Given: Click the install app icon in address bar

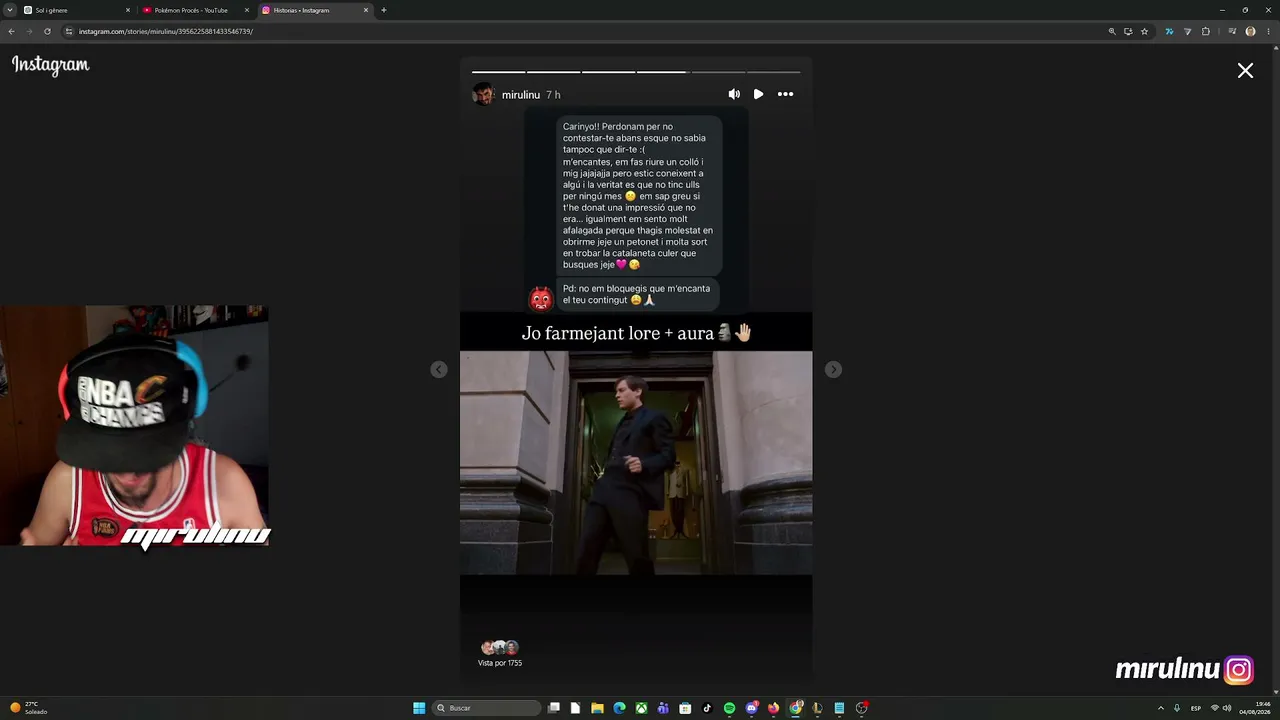Looking at the screenshot, I should 1128,31.
